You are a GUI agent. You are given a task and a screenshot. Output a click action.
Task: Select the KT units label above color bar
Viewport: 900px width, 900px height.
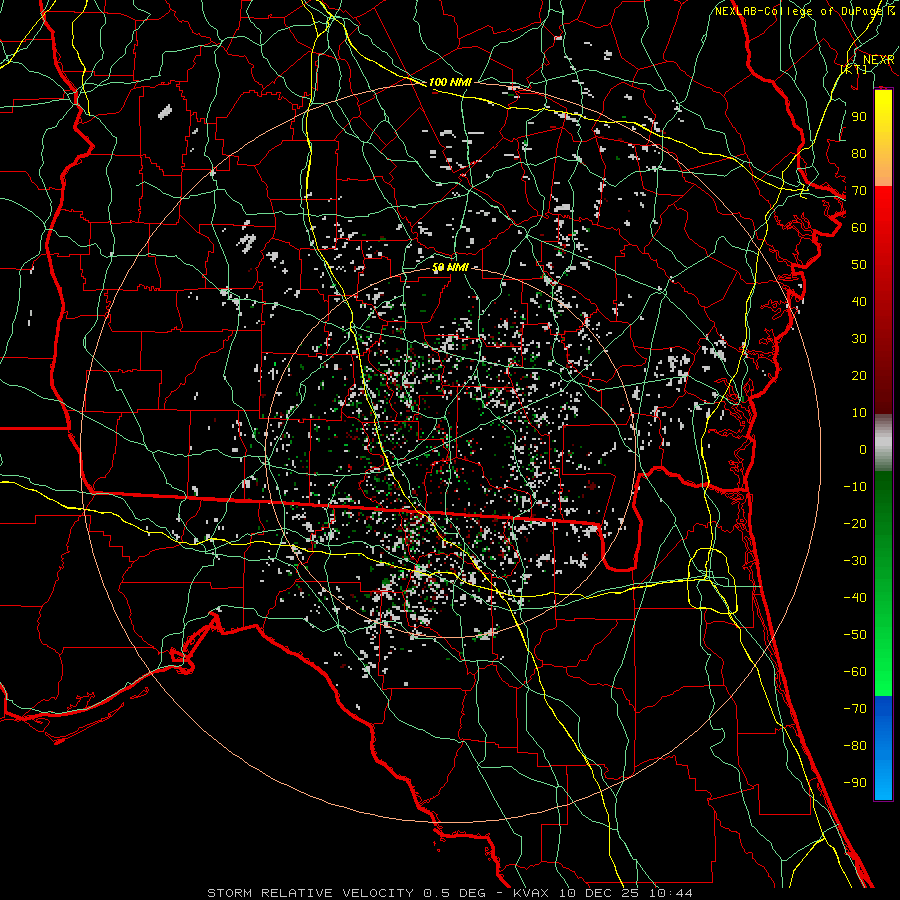click(x=854, y=69)
